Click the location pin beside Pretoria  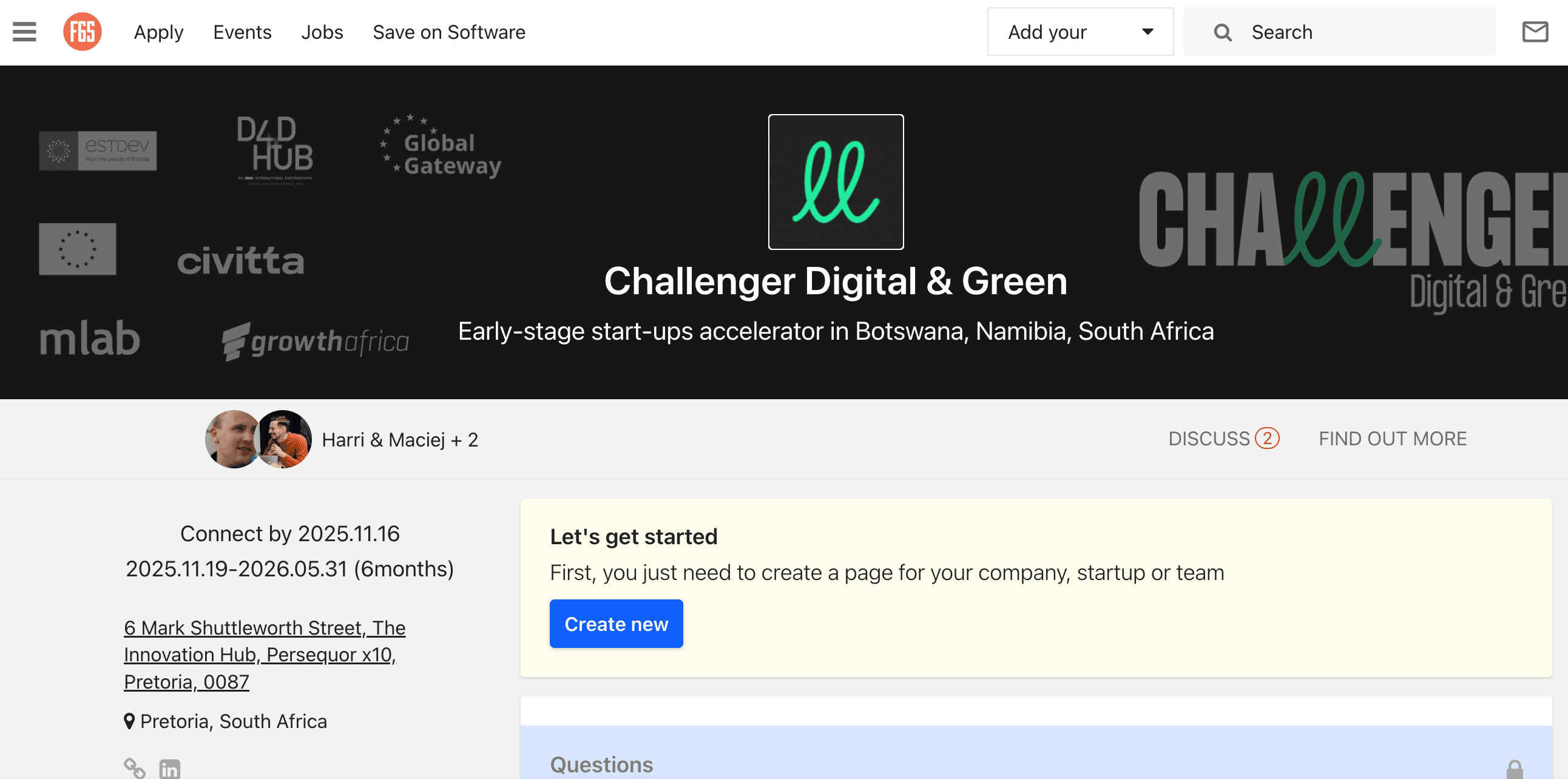129,721
